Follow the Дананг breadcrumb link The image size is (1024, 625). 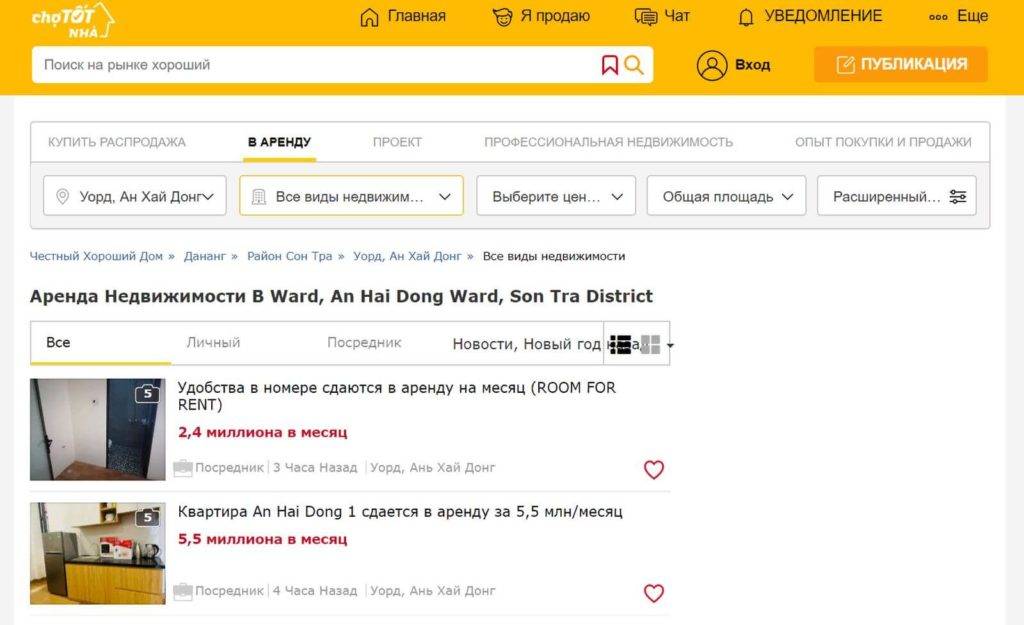click(x=205, y=256)
